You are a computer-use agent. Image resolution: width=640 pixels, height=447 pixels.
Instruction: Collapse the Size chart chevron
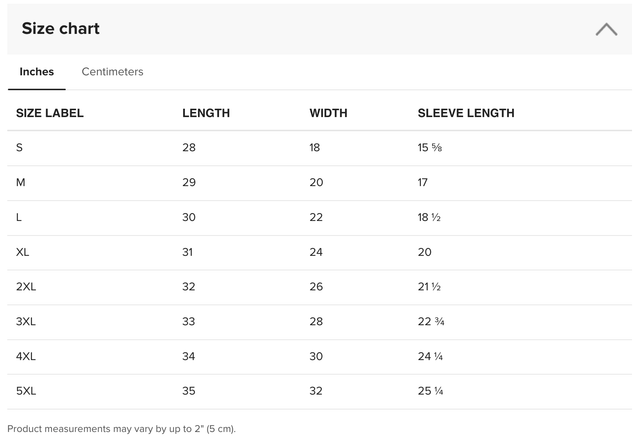coord(606,29)
